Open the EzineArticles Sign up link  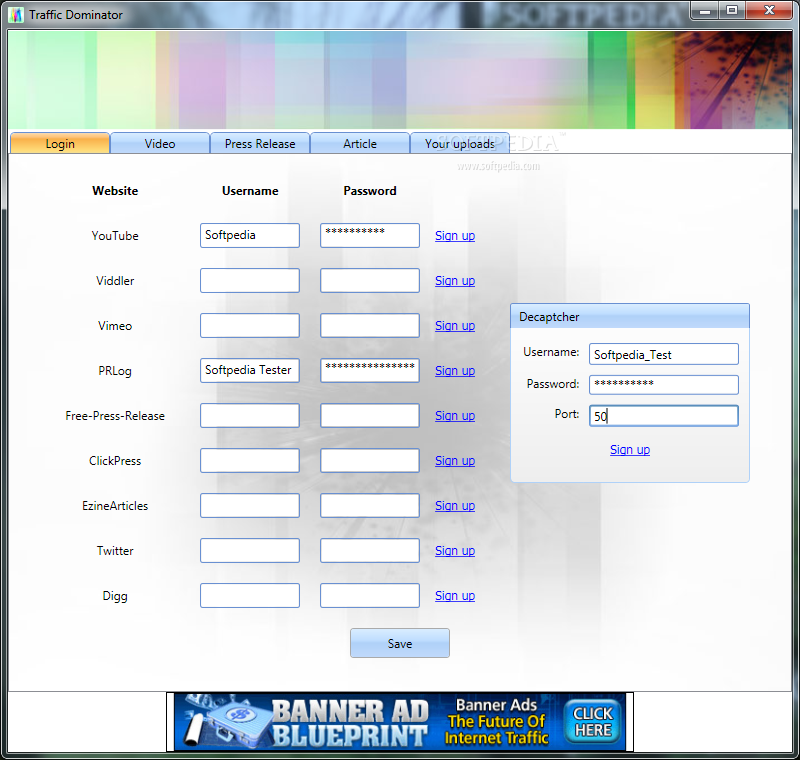point(455,505)
